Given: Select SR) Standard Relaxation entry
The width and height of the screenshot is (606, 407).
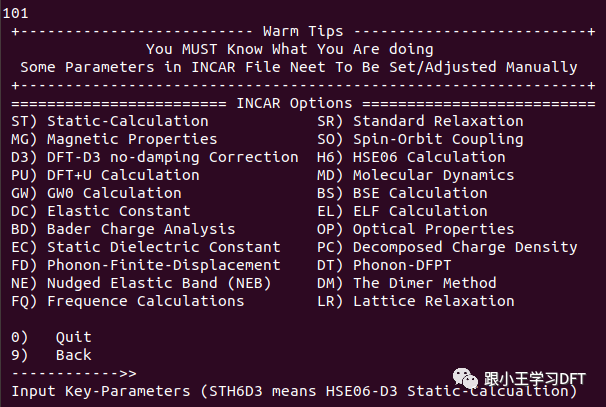Looking at the screenshot, I should pos(420,121).
